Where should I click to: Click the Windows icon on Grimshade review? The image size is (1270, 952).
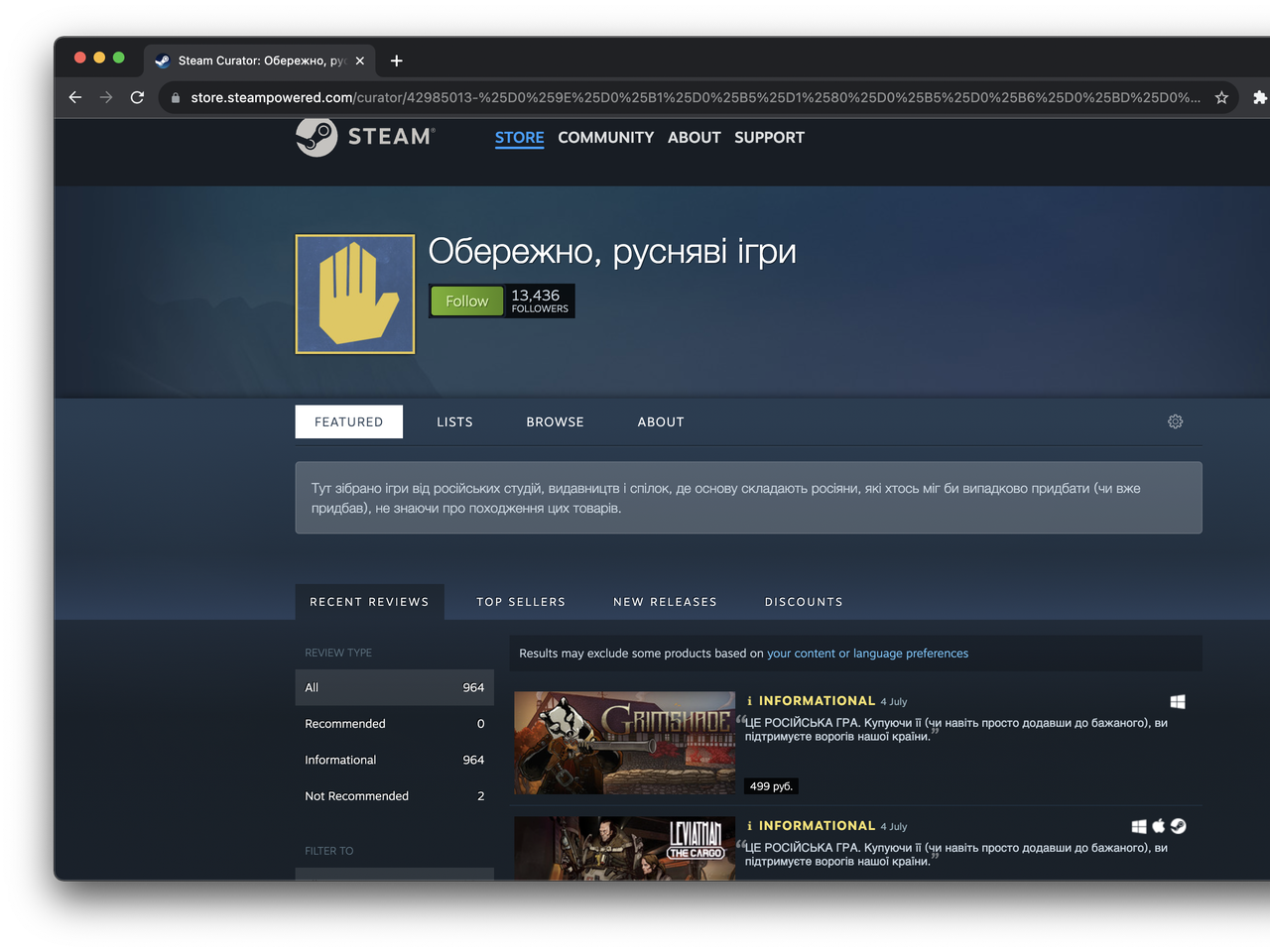1178,701
